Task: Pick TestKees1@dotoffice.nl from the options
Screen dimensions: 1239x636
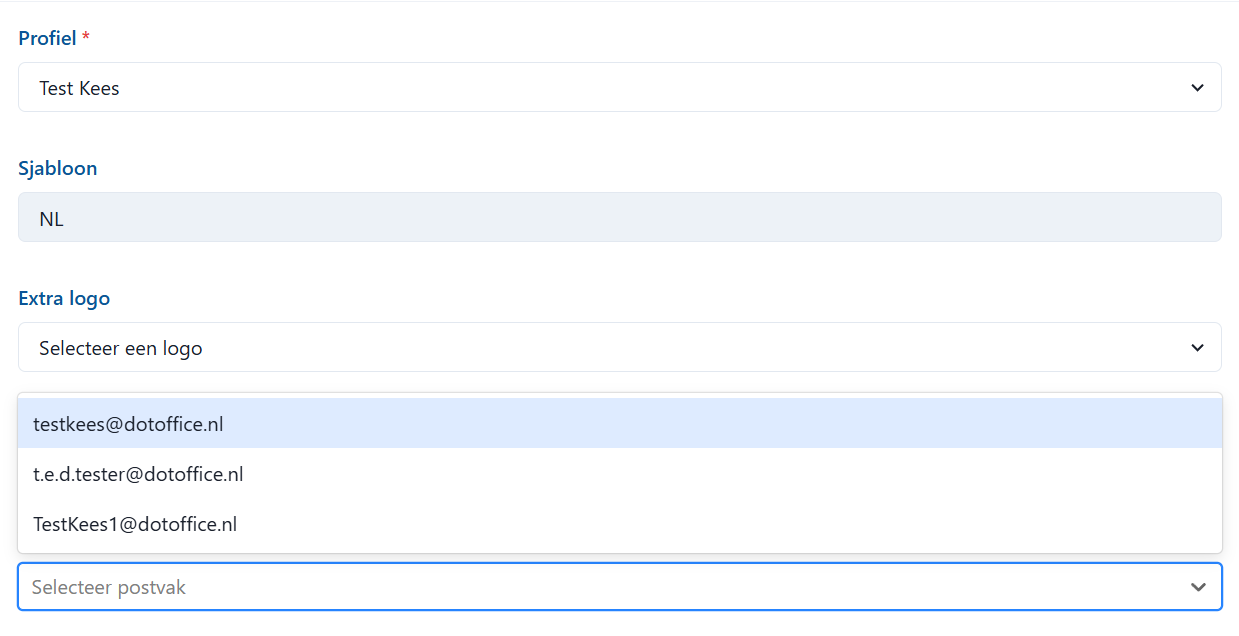Action: (135, 524)
